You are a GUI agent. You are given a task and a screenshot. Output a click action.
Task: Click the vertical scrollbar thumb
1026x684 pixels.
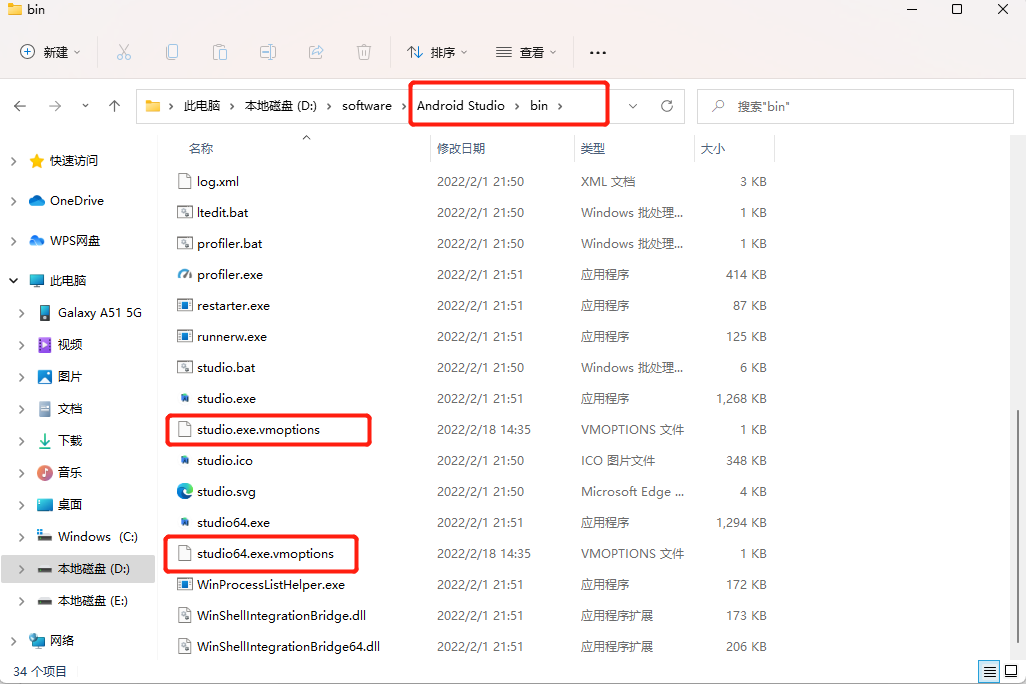tap(1018, 526)
